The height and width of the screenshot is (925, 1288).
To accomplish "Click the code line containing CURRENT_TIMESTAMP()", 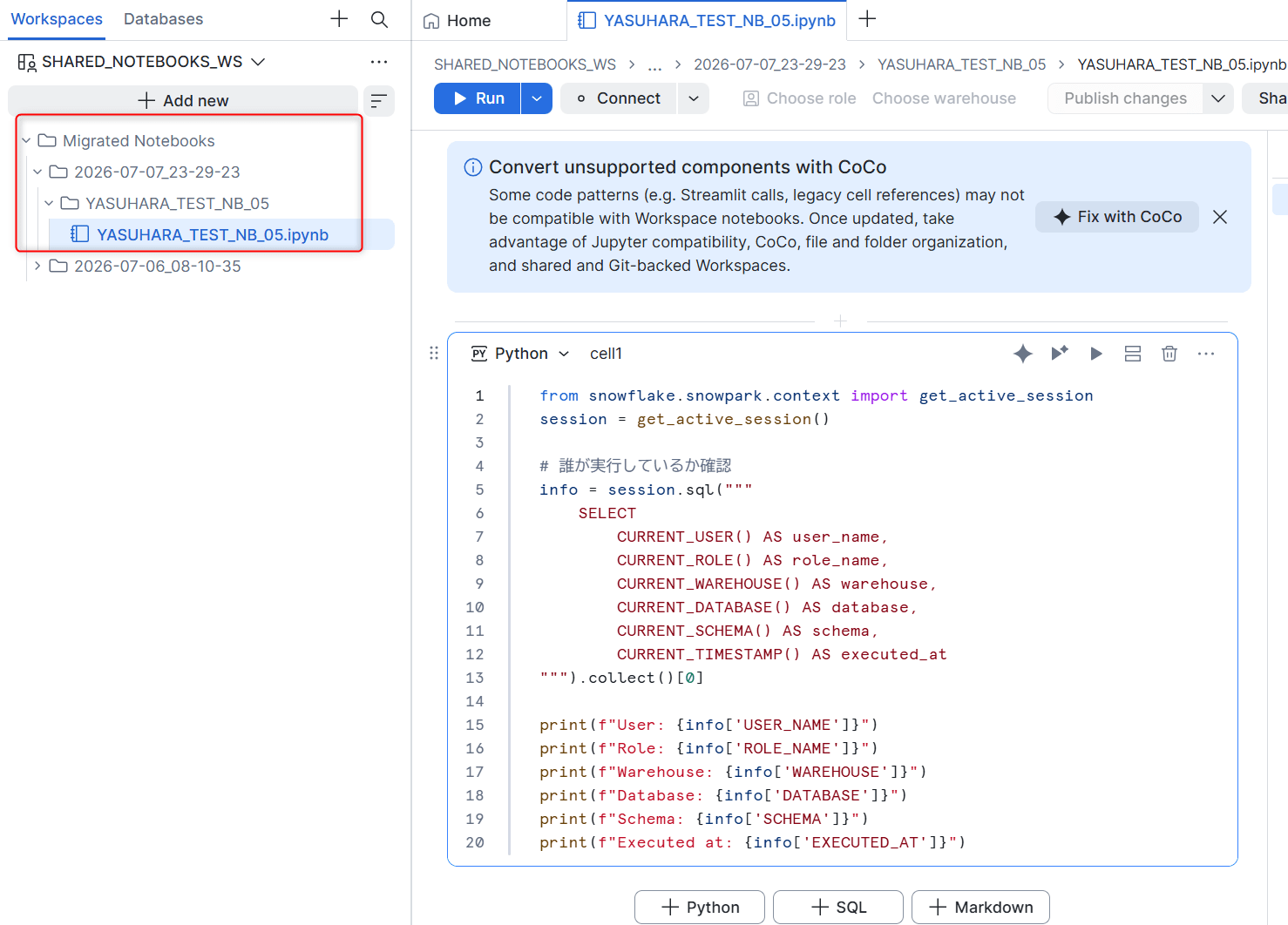I will point(782,654).
